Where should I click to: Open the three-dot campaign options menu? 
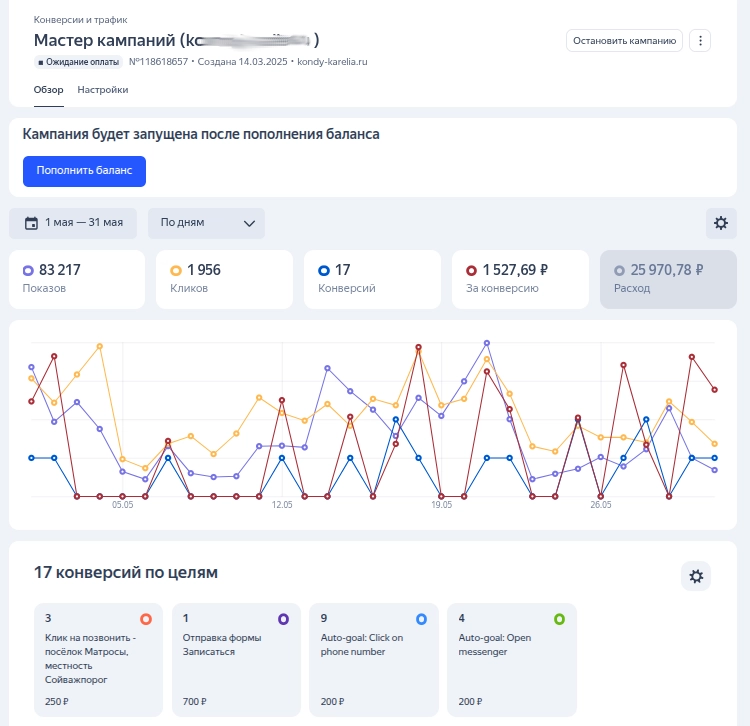tap(701, 41)
